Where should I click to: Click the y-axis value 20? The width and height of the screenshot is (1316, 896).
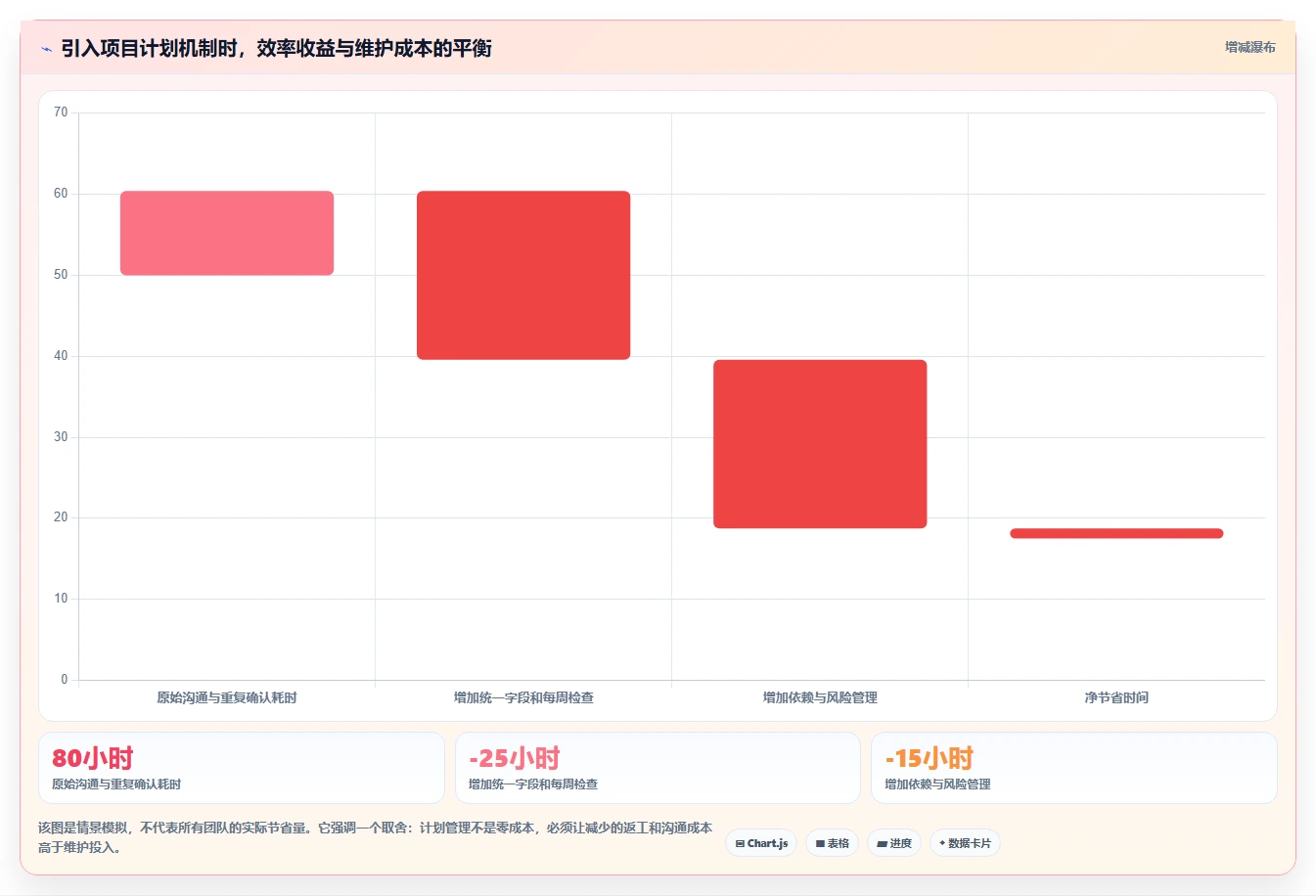coord(61,517)
